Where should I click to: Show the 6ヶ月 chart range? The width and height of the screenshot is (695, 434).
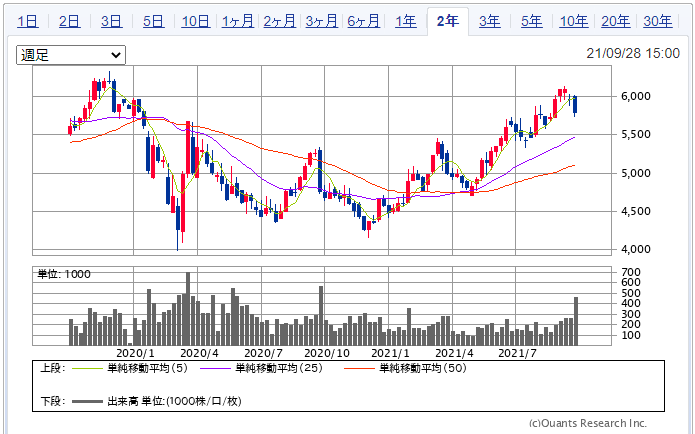pyautogui.click(x=364, y=21)
